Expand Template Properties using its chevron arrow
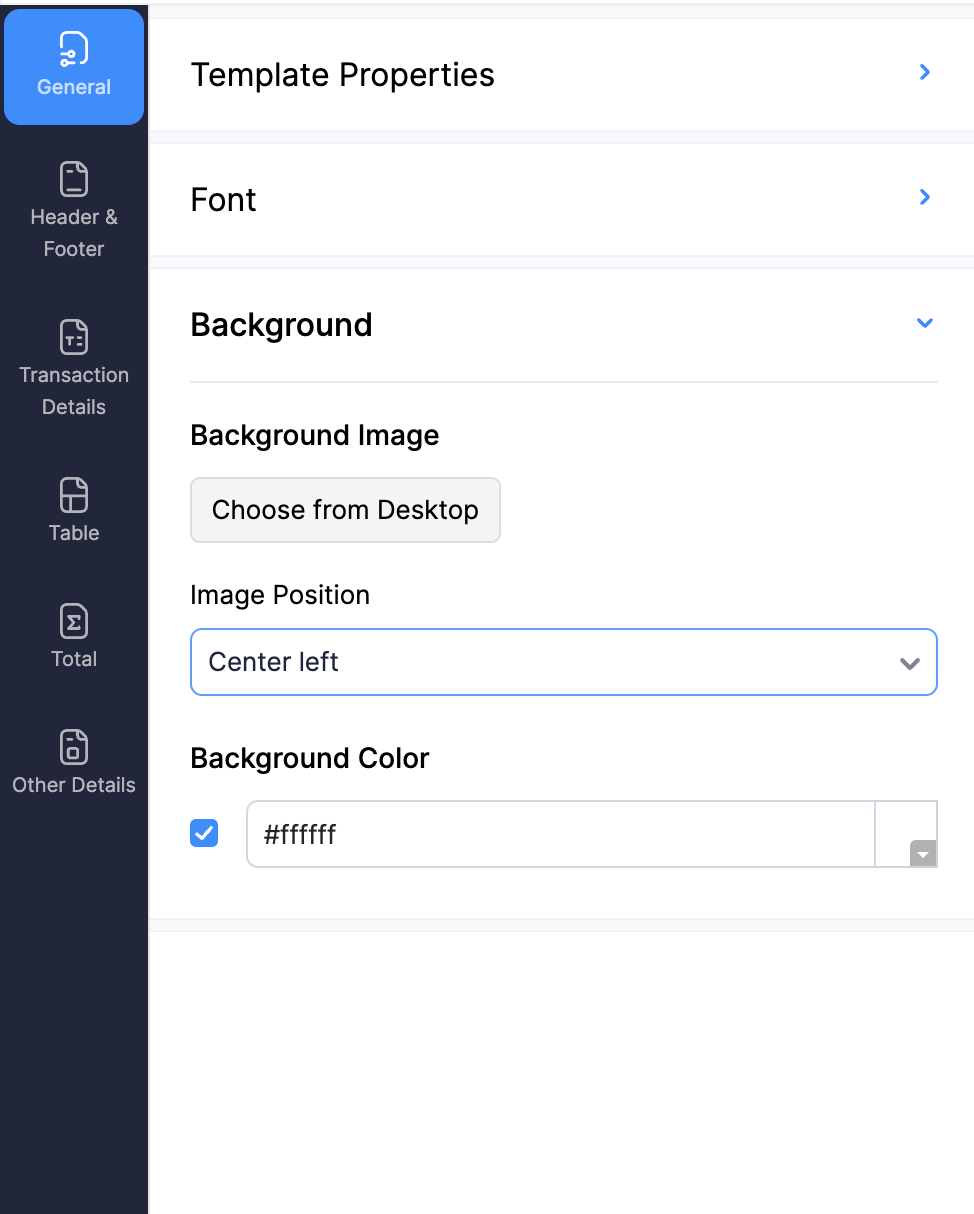This screenshot has width=974, height=1214. click(925, 72)
